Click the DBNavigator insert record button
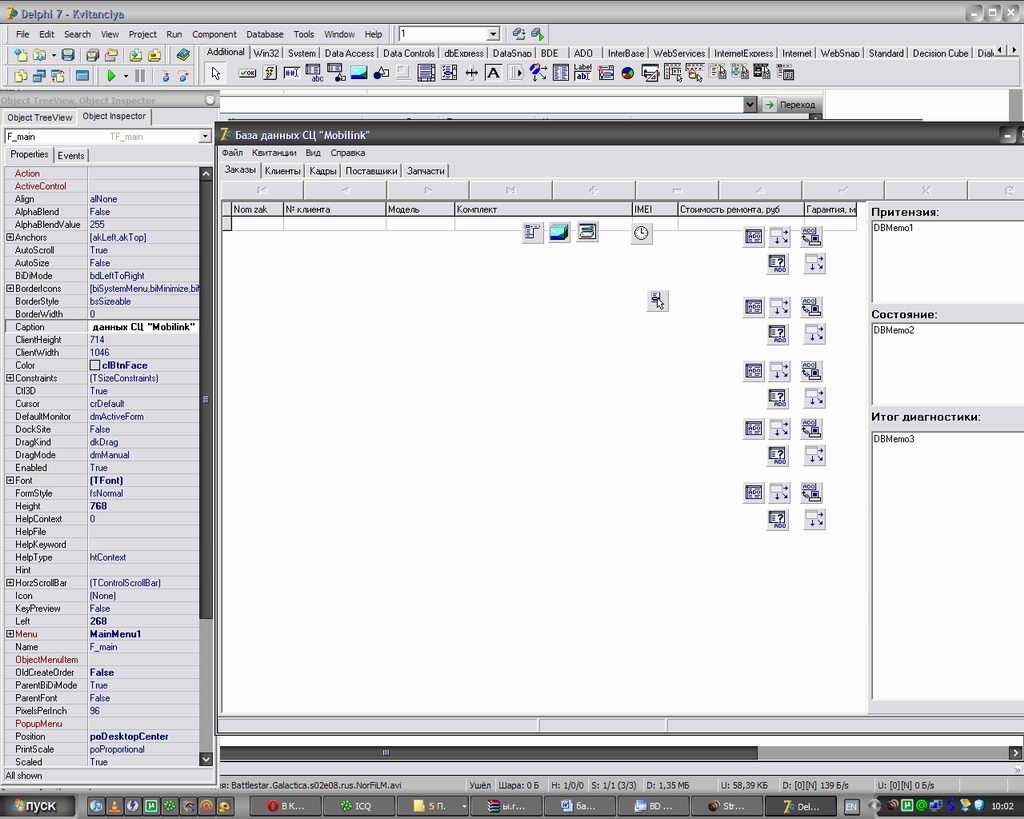 [594, 190]
